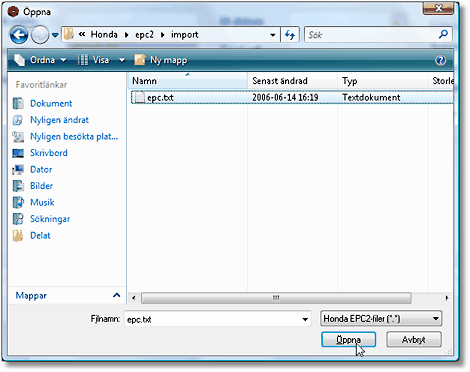Viewport: 470px width, 372px height.
Task: Select epc2 in the address path
Action: [144, 35]
